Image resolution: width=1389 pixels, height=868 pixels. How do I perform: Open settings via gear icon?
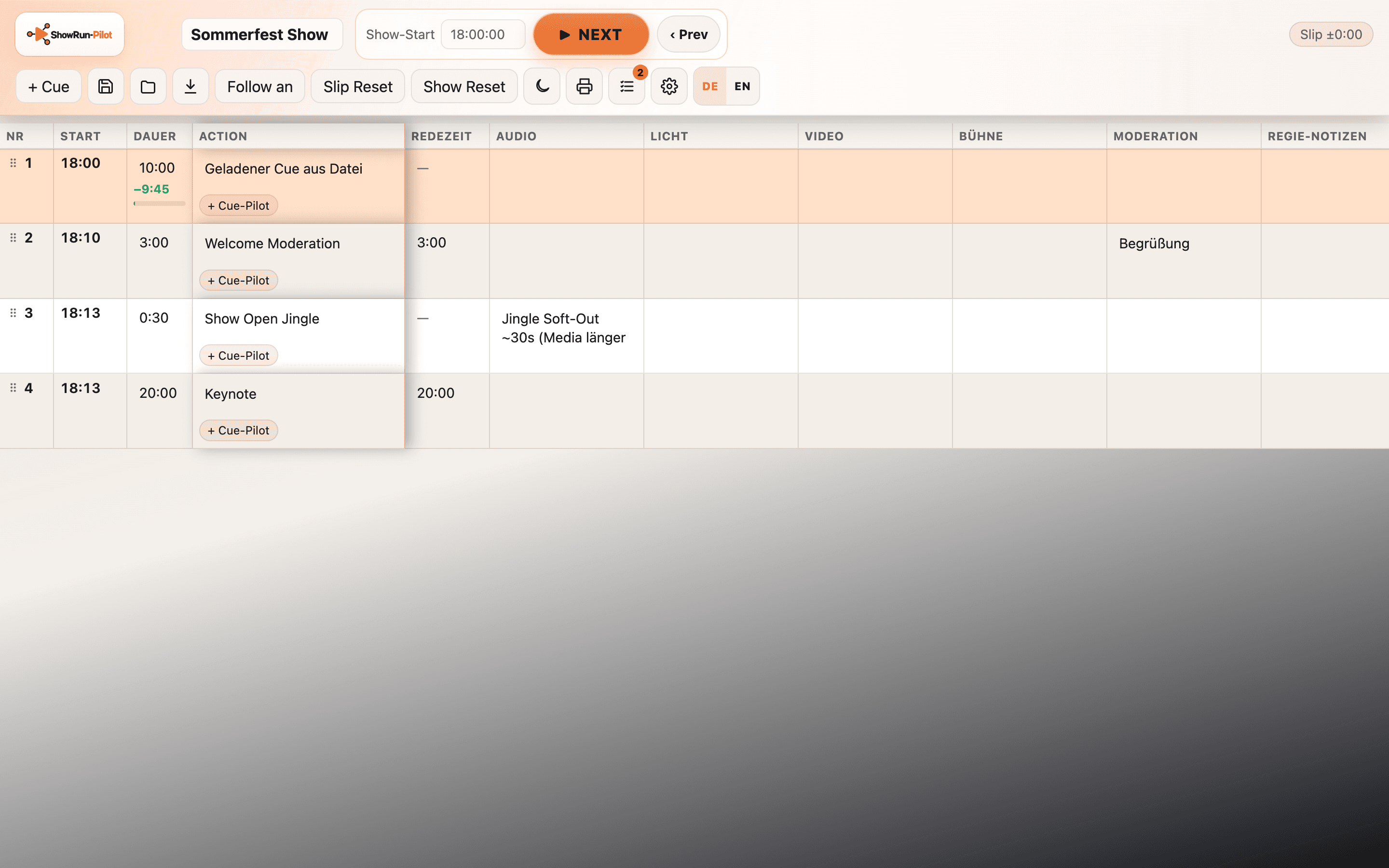[669, 87]
